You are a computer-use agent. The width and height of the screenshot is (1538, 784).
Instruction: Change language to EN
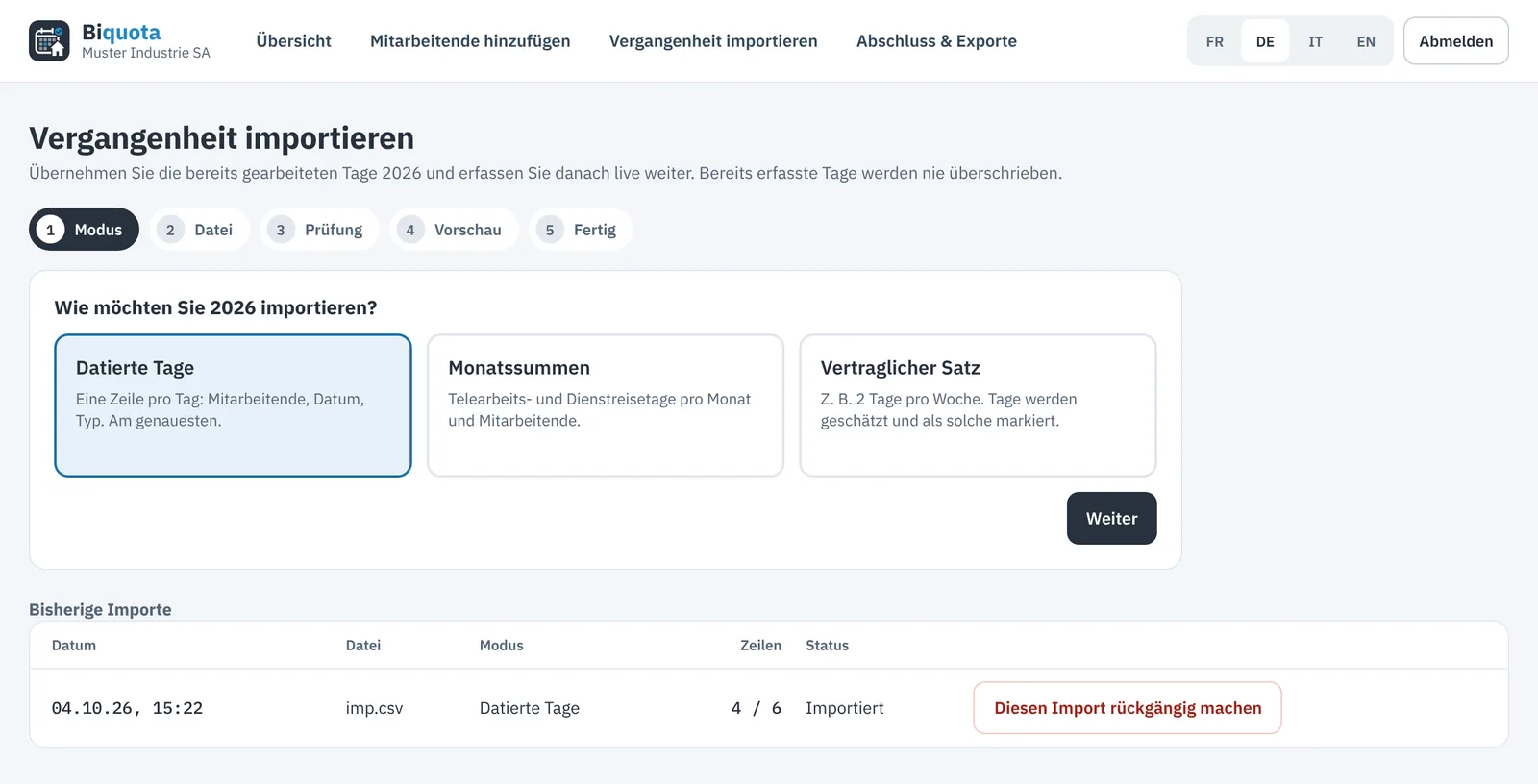(1366, 41)
